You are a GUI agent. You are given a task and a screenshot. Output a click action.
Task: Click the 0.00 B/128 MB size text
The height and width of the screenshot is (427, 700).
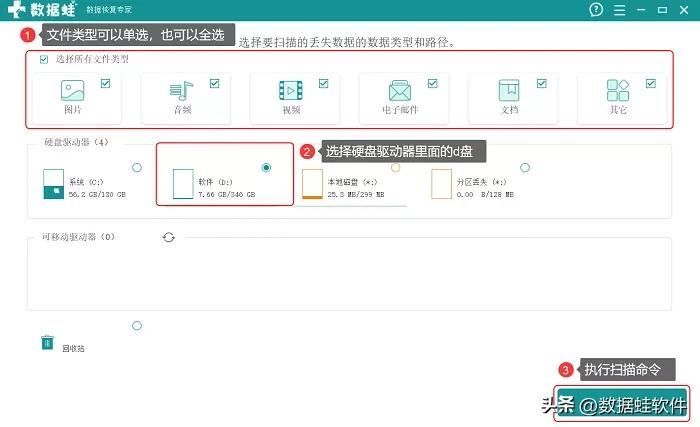point(485,195)
